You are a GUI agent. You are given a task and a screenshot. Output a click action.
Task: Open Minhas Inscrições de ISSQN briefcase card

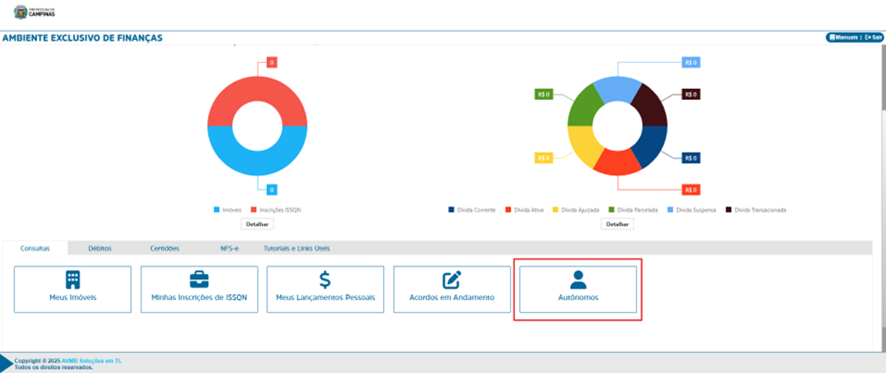coord(199,289)
